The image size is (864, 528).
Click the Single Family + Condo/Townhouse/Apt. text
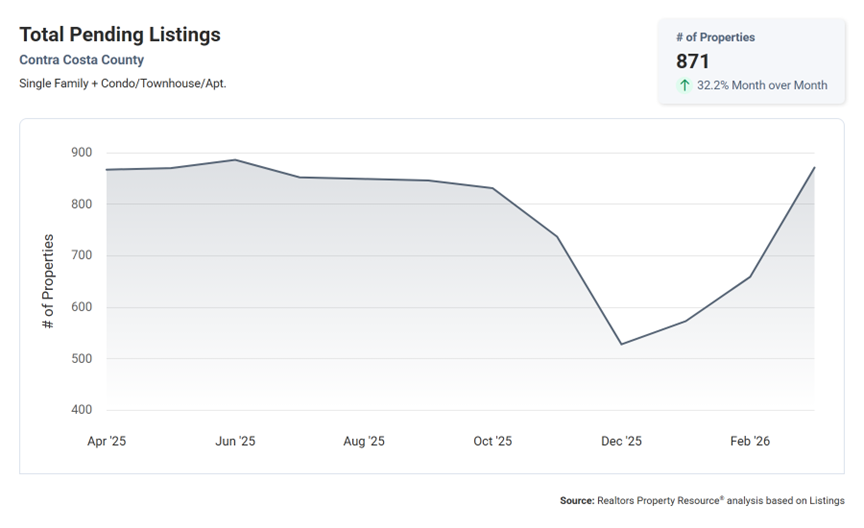123,83
